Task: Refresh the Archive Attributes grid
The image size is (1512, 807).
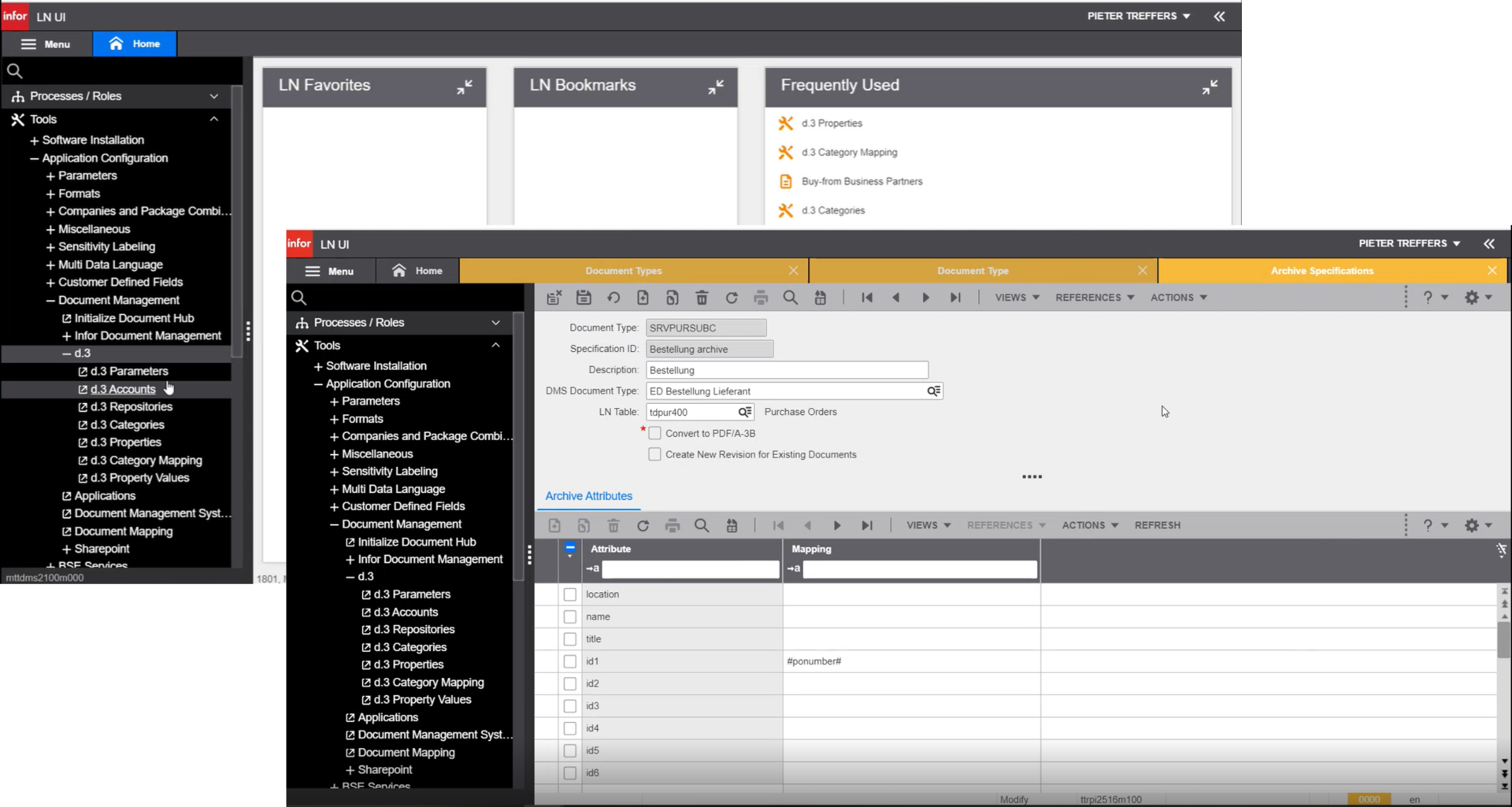Action: point(643,525)
